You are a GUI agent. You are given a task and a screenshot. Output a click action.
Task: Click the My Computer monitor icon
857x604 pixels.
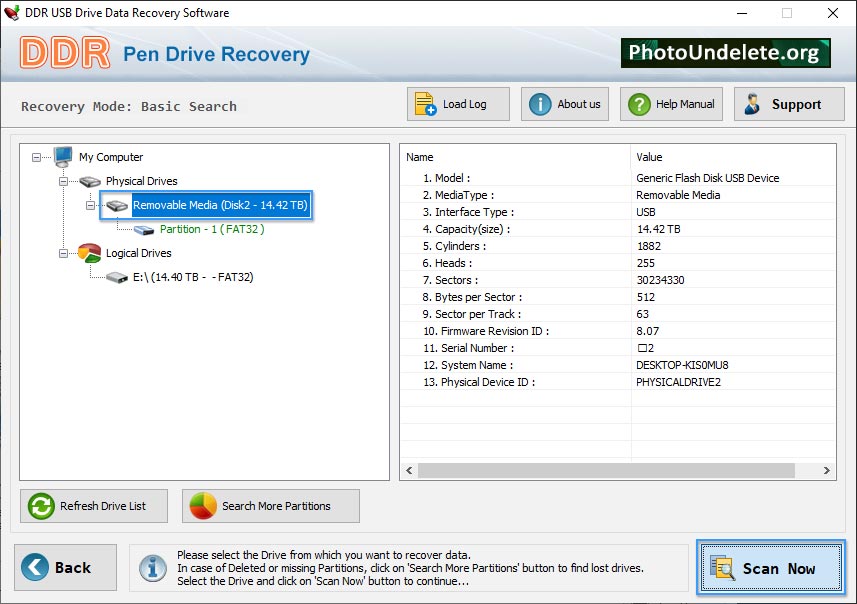(63, 157)
